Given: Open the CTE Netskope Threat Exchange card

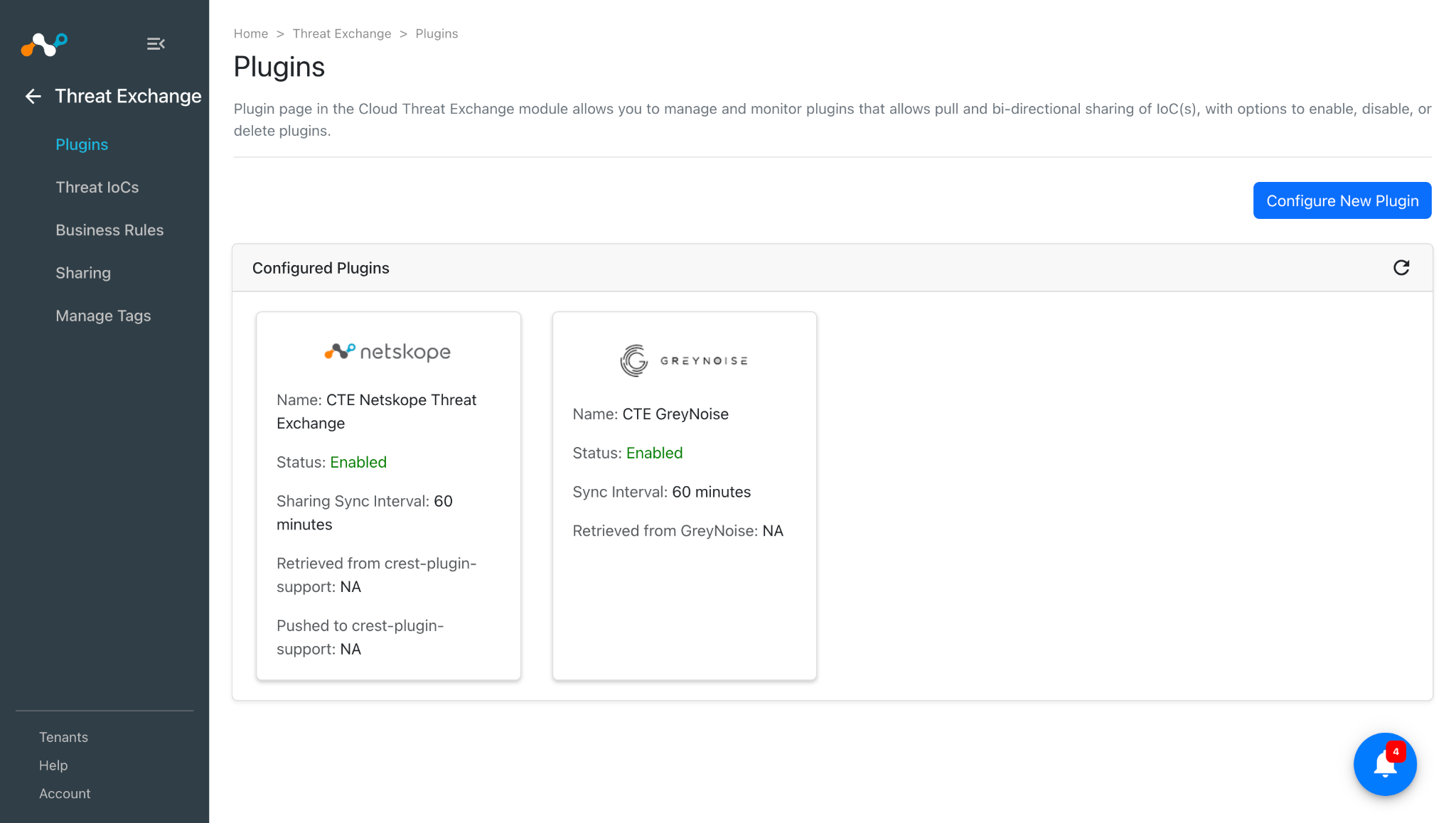Looking at the screenshot, I should pos(388,496).
